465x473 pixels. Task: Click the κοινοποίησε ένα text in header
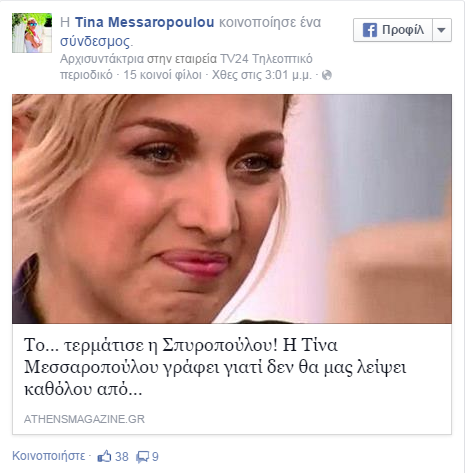[x=270, y=22]
